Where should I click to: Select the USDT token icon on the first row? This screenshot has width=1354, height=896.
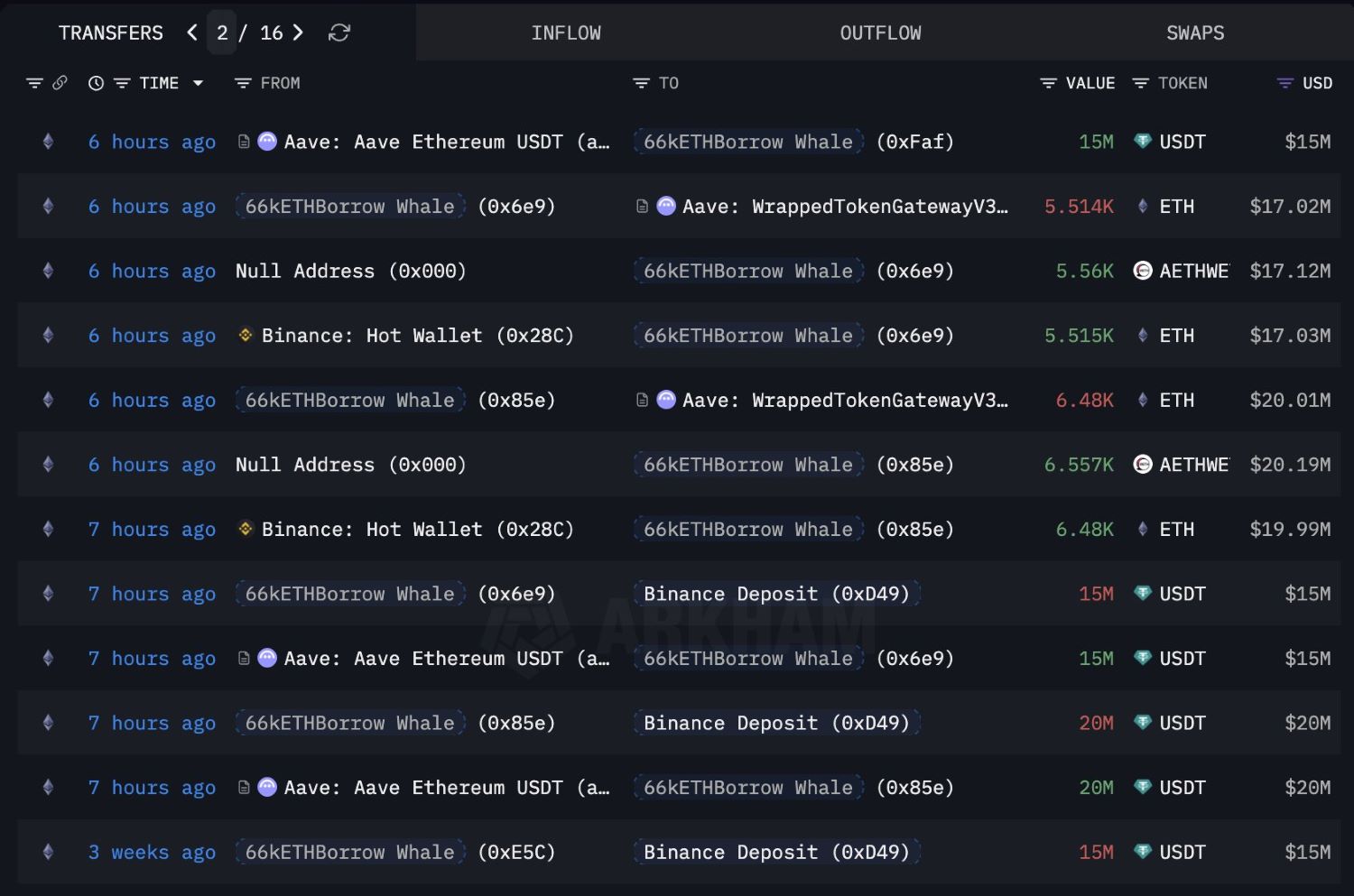click(x=1143, y=142)
